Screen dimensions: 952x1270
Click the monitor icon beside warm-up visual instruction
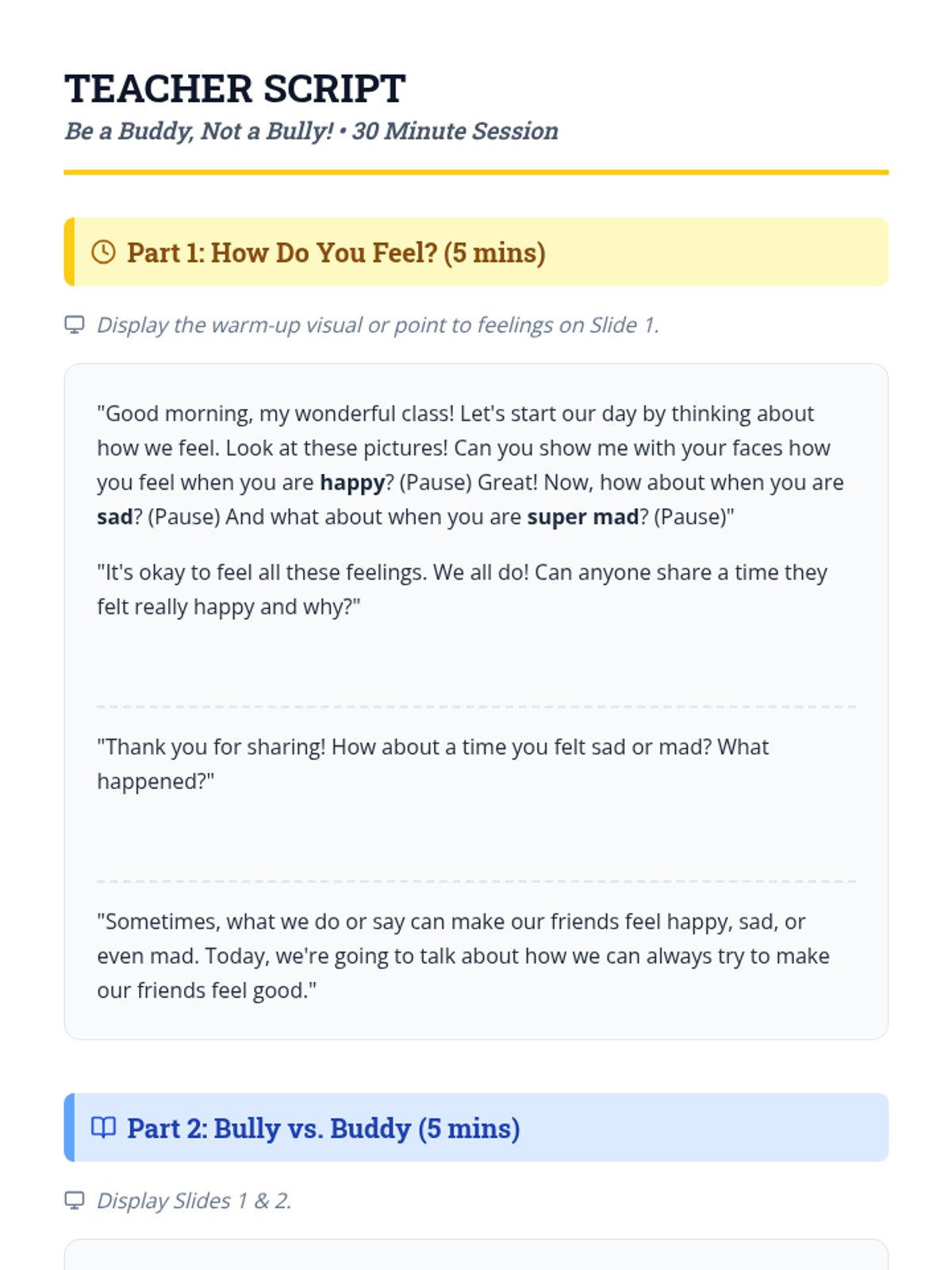pos(75,325)
